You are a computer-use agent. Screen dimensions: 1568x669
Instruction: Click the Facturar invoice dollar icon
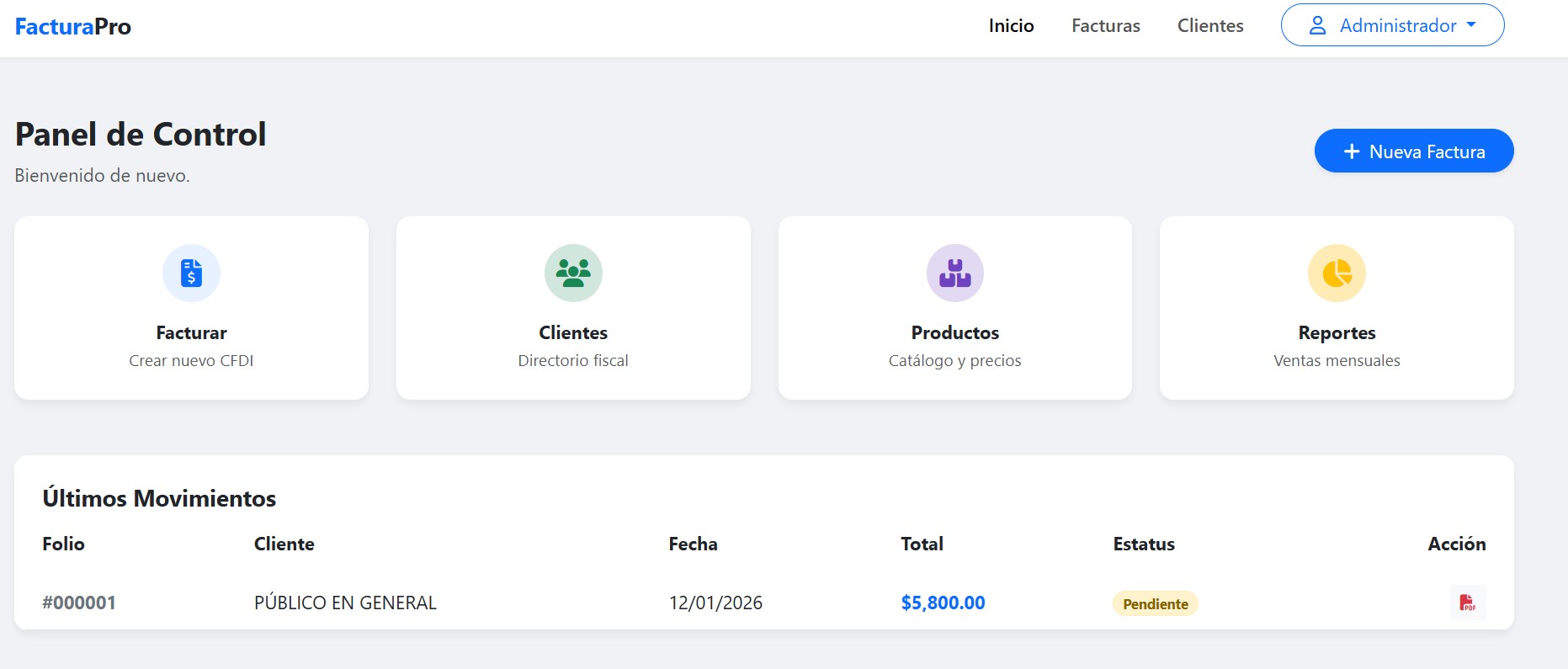[x=191, y=273]
